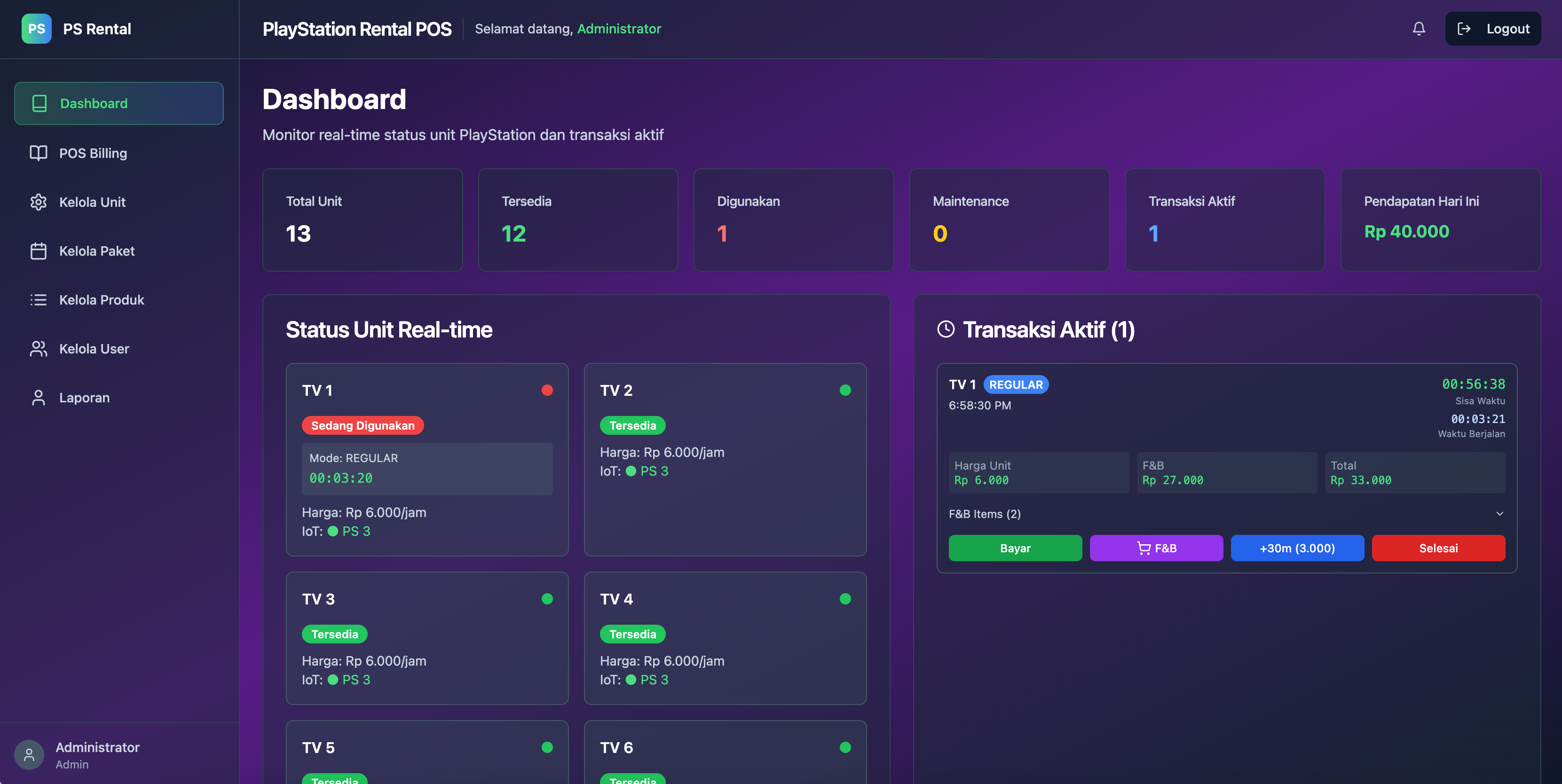Expand the F&B Items (2) chevron

point(1499,514)
